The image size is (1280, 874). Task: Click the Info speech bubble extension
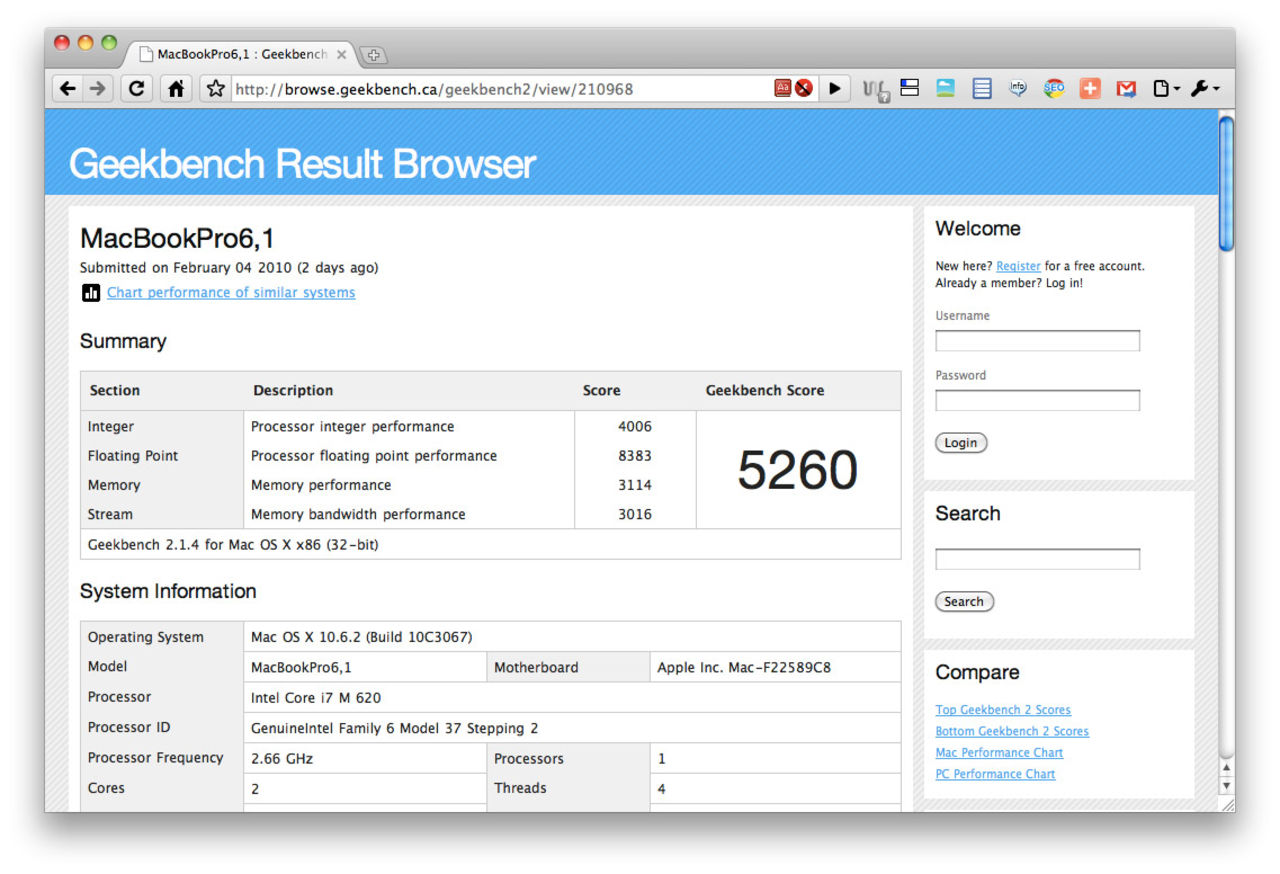[1018, 89]
